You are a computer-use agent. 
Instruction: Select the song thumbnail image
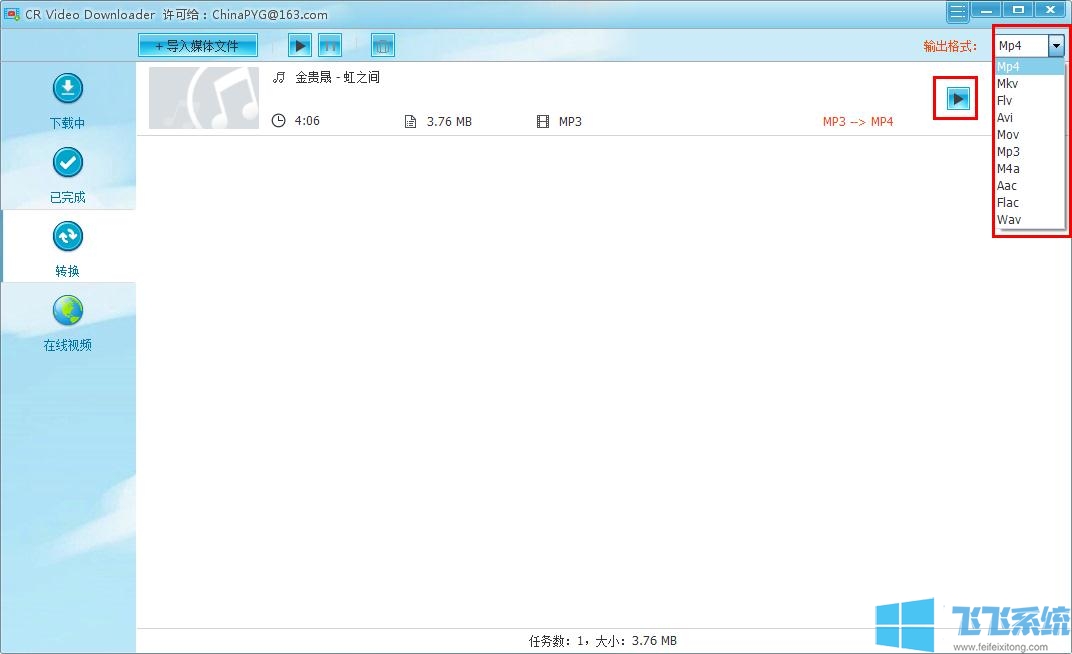pos(203,97)
